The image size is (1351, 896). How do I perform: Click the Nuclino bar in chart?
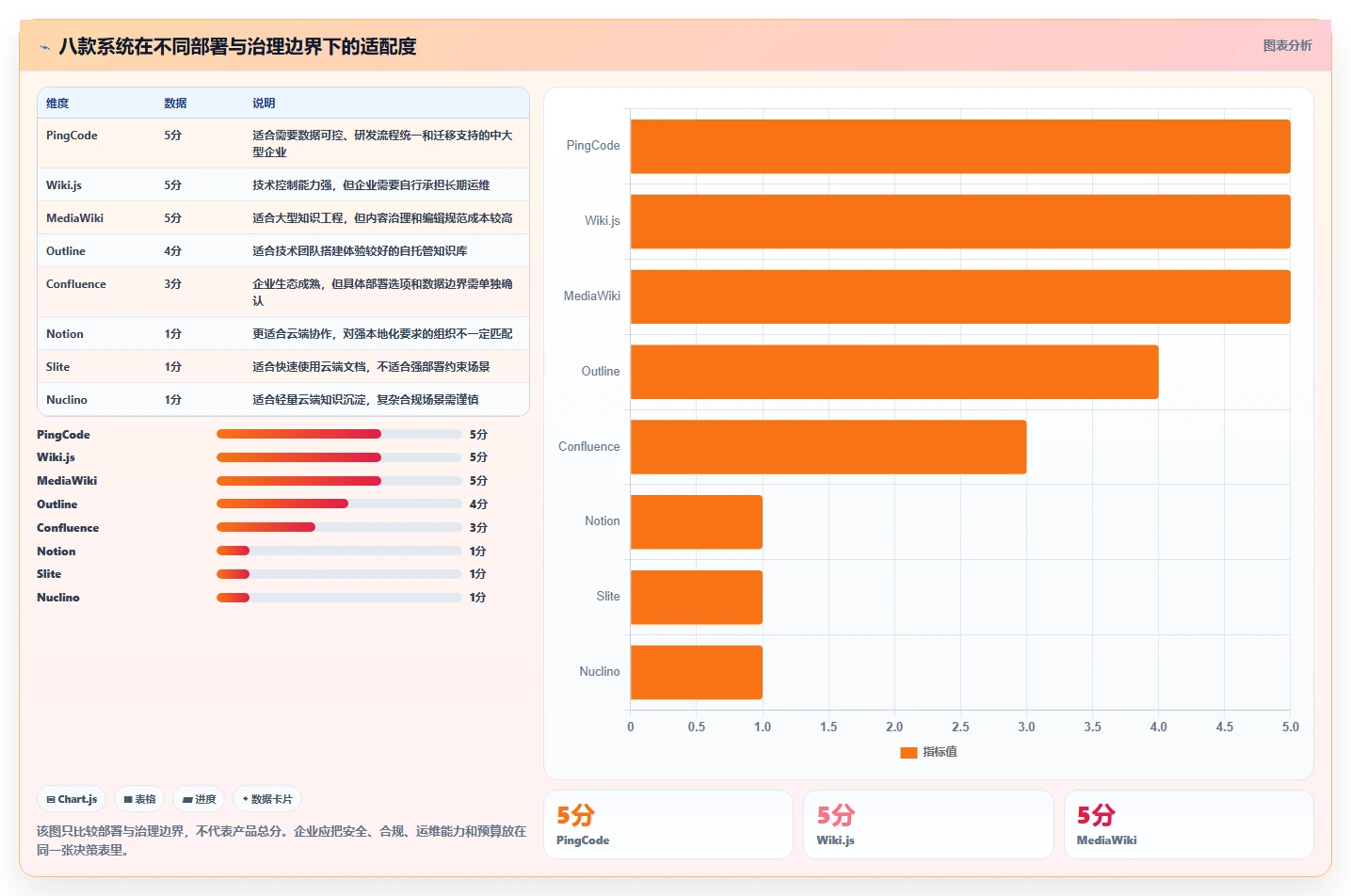click(x=697, y=672)
